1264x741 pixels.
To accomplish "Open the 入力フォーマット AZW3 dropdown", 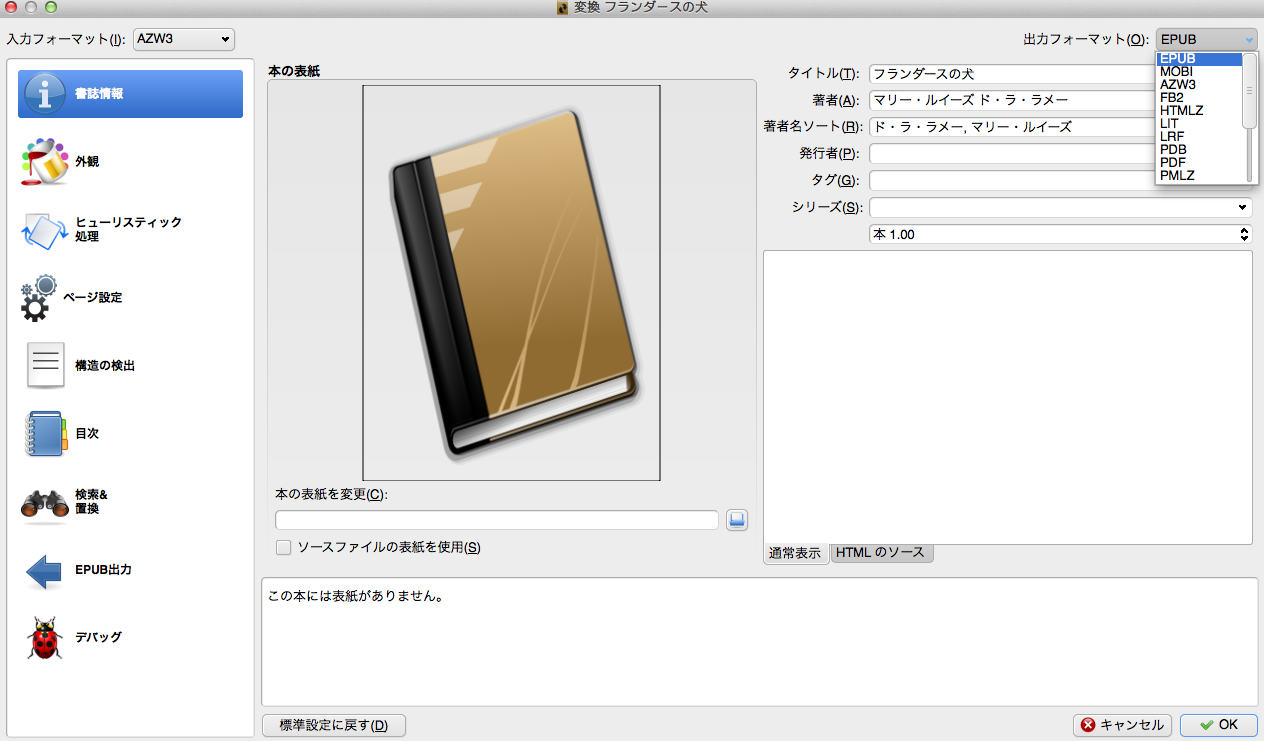I will tap(183, 39).
